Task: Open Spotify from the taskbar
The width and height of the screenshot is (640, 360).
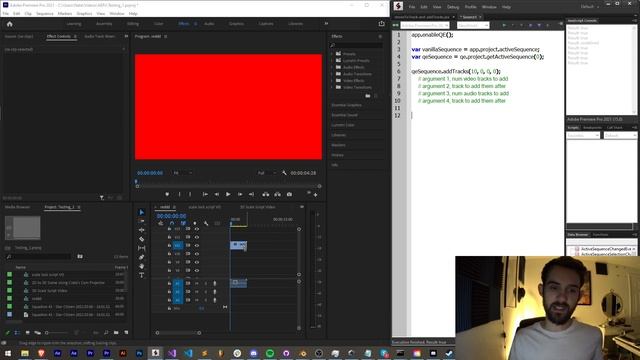Action: pyautogui.click(x=270, y=353)
